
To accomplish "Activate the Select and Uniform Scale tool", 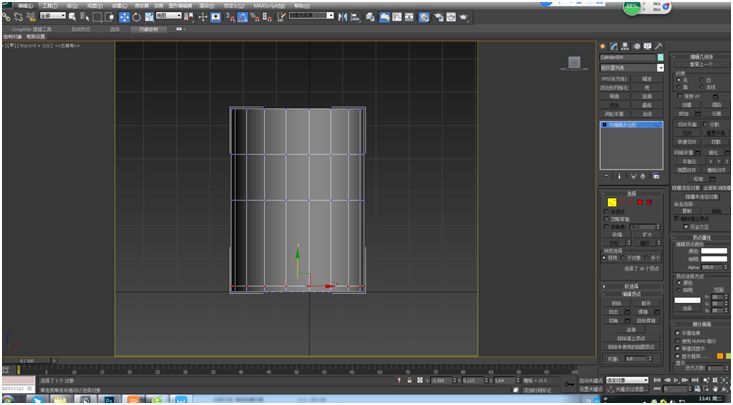I will (149, 17).
